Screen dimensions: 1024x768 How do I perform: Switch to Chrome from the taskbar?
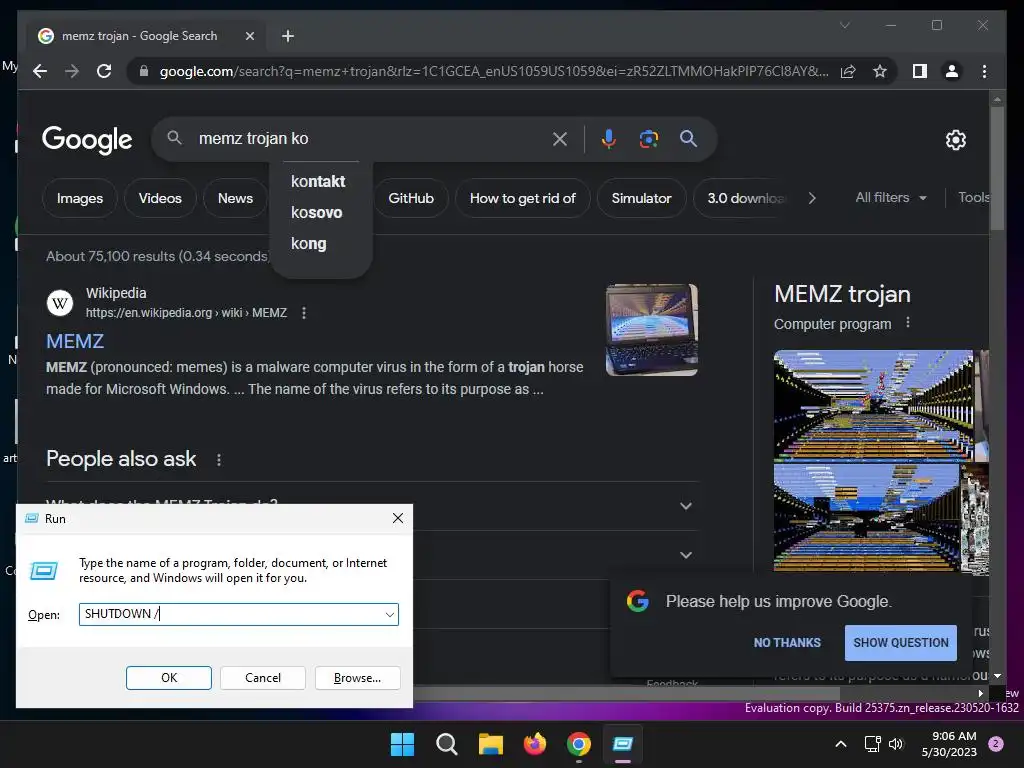pyautogui.click(x=579, y=744)
